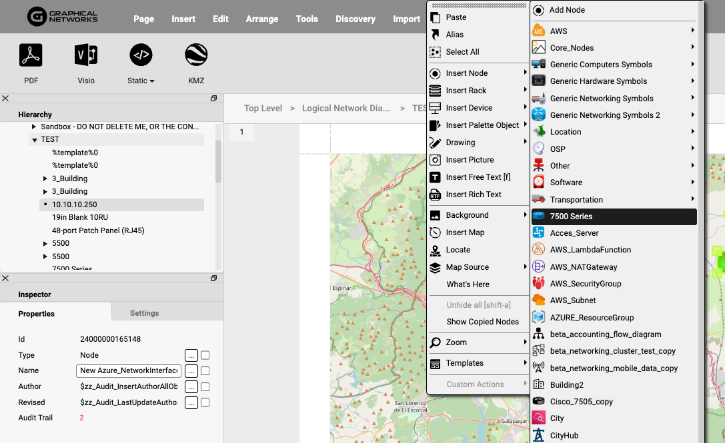Image resolution: width=725 pixels, height=443 pixels.
Task: Click Insert Map menu entry
Action: pyautogui.click(x=464, y=232)
